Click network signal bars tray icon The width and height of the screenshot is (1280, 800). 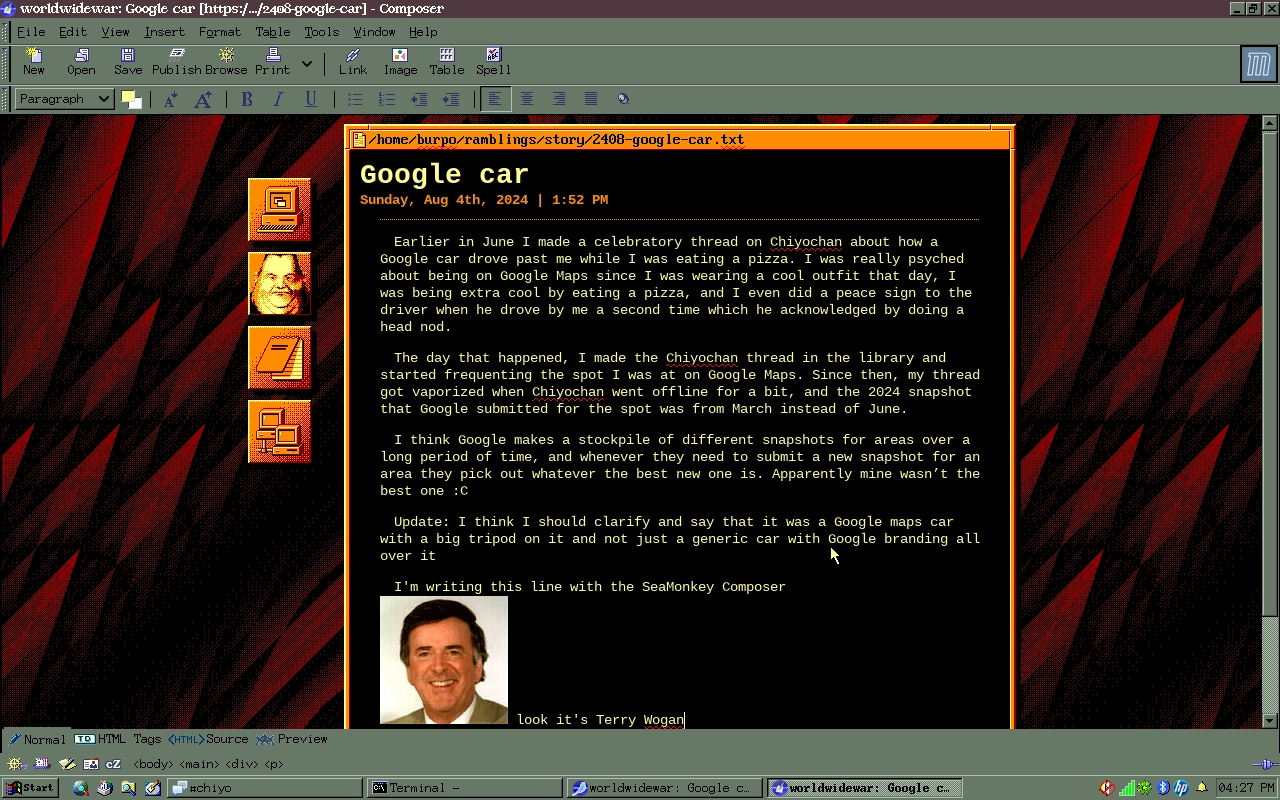point(1127,788)
